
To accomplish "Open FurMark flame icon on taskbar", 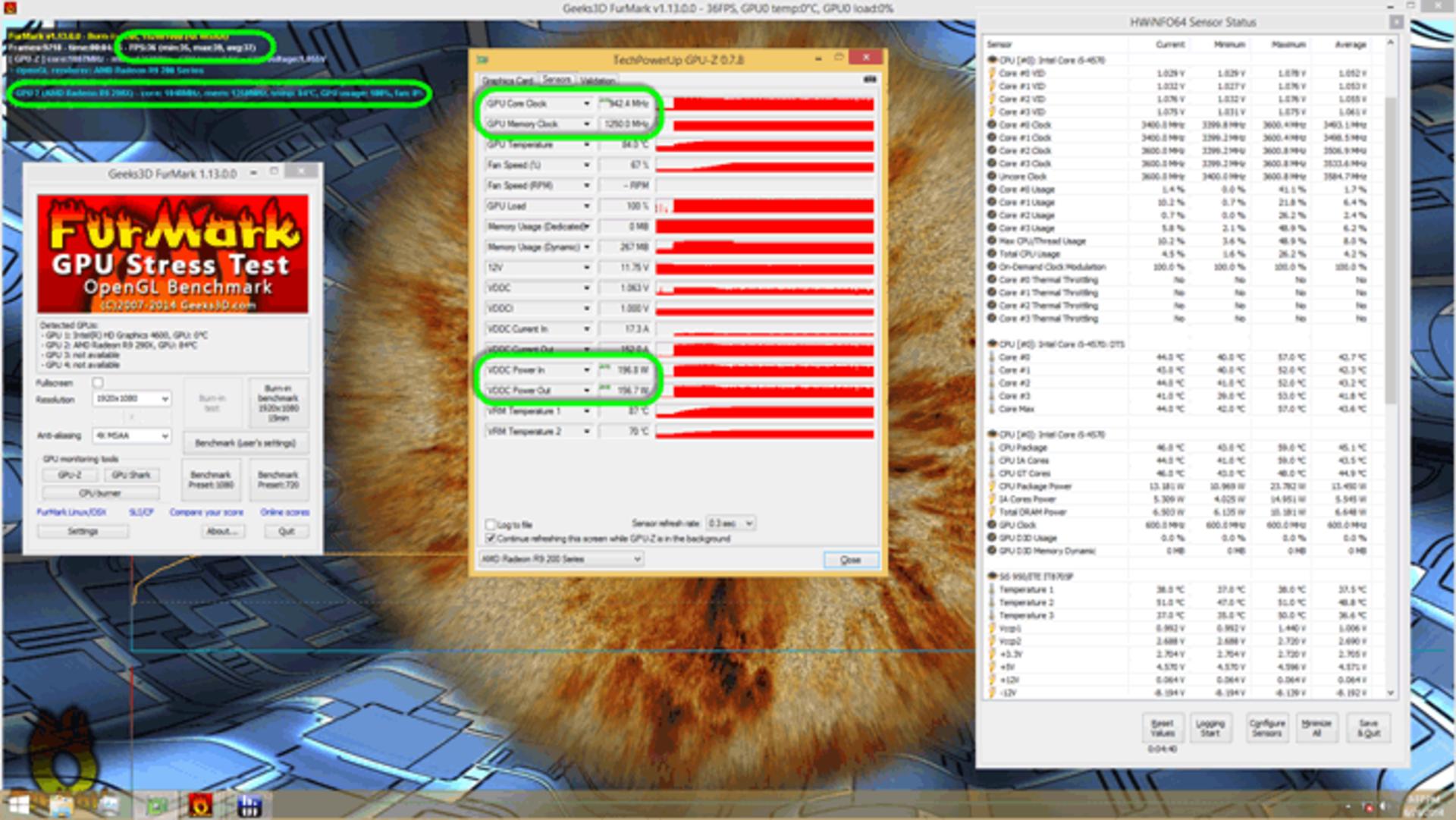I will 200,805.
